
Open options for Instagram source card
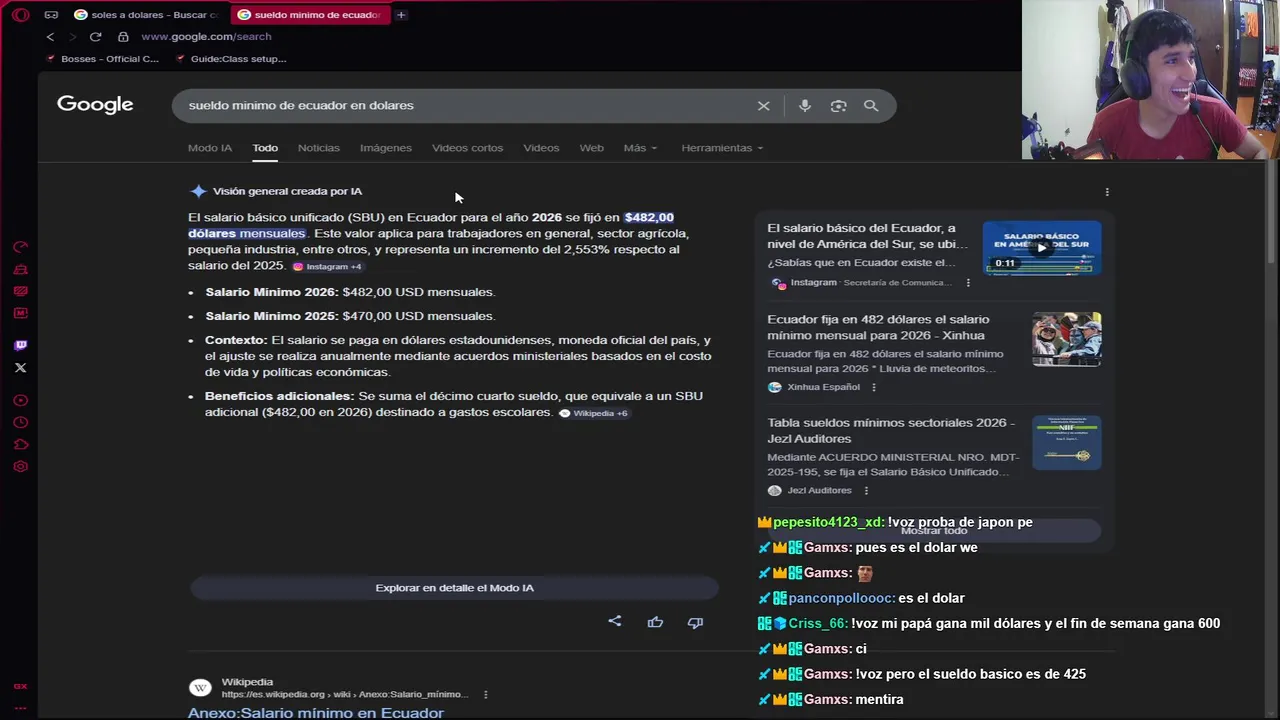(x=968, y=283)
